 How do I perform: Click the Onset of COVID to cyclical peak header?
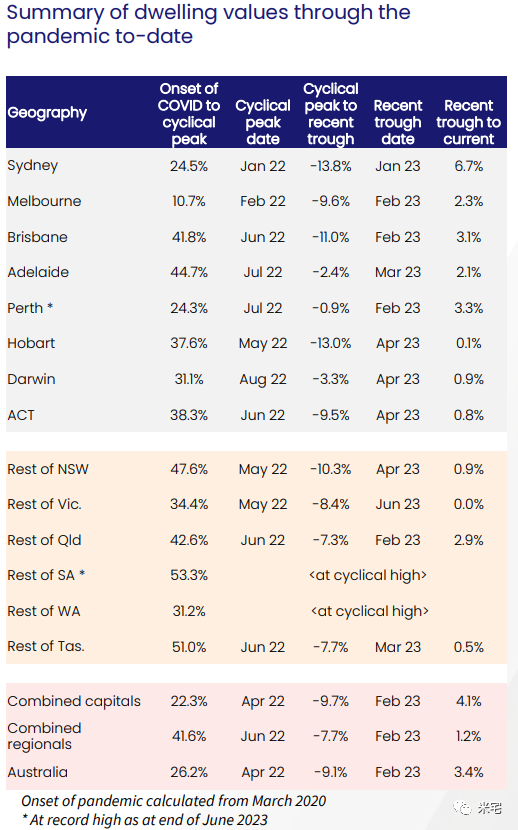[x=189, y=114]
